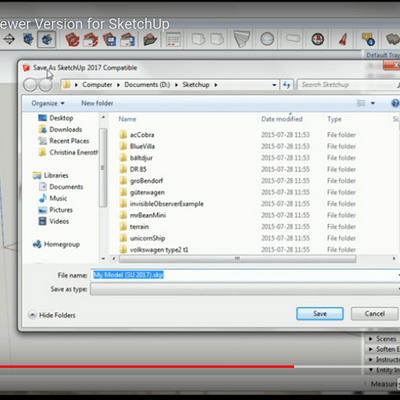Click the red rocket toolbar icon
Screen dimensions: 400x400
(343, 39)
